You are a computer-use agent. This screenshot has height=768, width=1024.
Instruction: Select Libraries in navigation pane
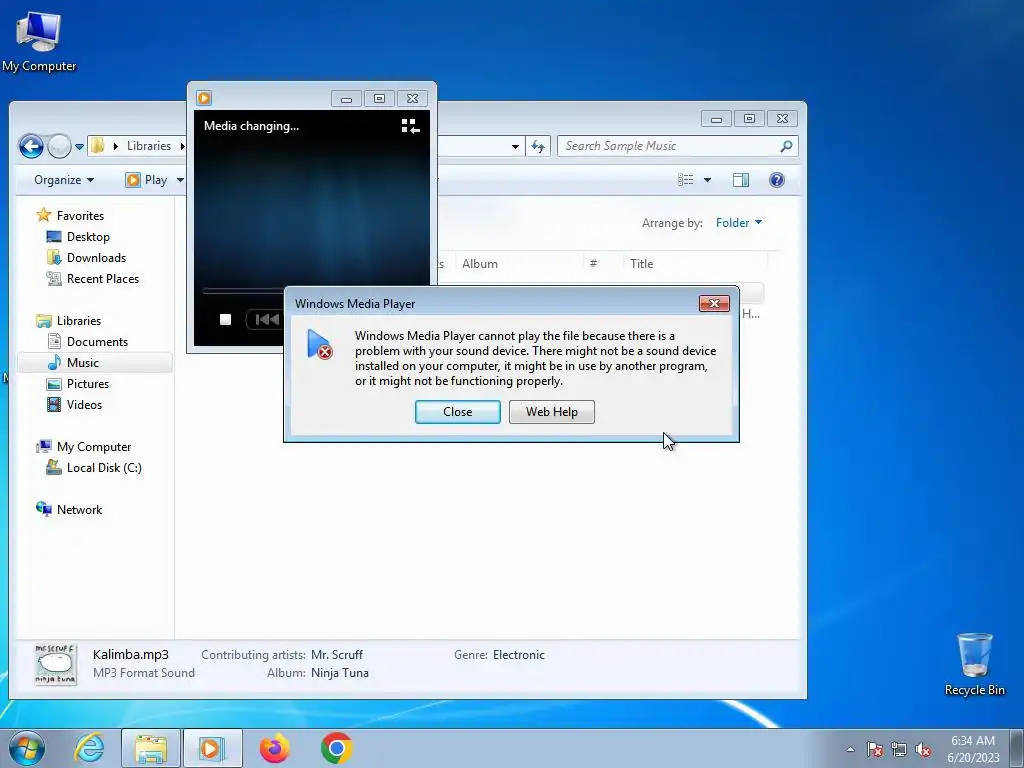[78, 321]
